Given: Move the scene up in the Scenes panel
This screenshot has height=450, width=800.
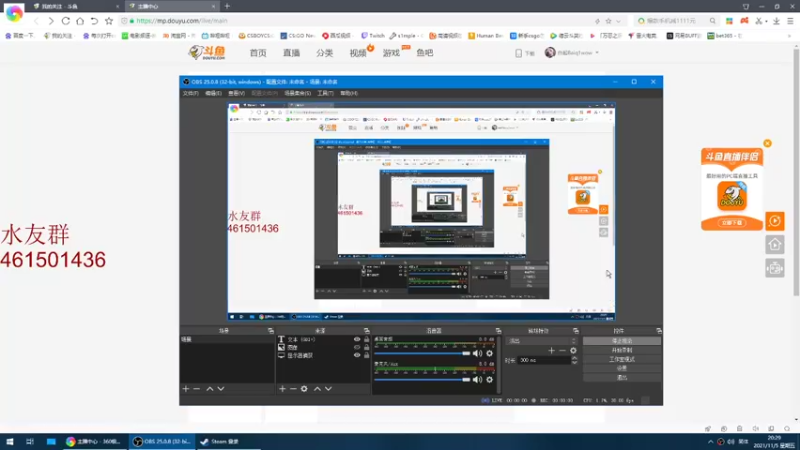Looking at the screenshot, I should (210, 389).
